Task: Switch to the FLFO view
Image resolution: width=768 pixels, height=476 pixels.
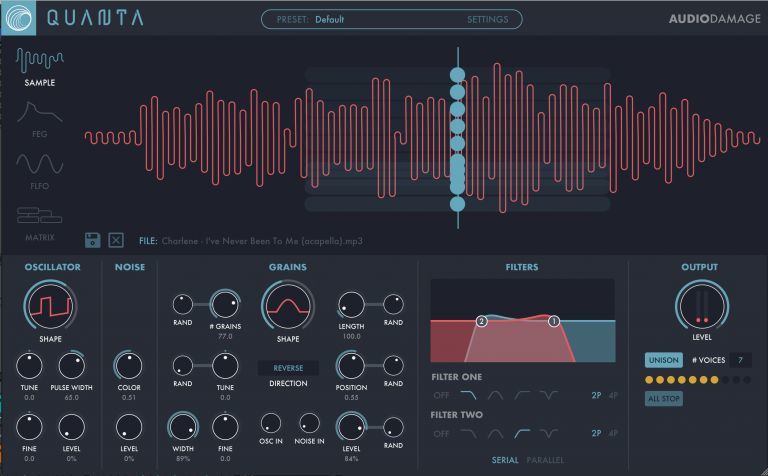Action: coord(40,168)
